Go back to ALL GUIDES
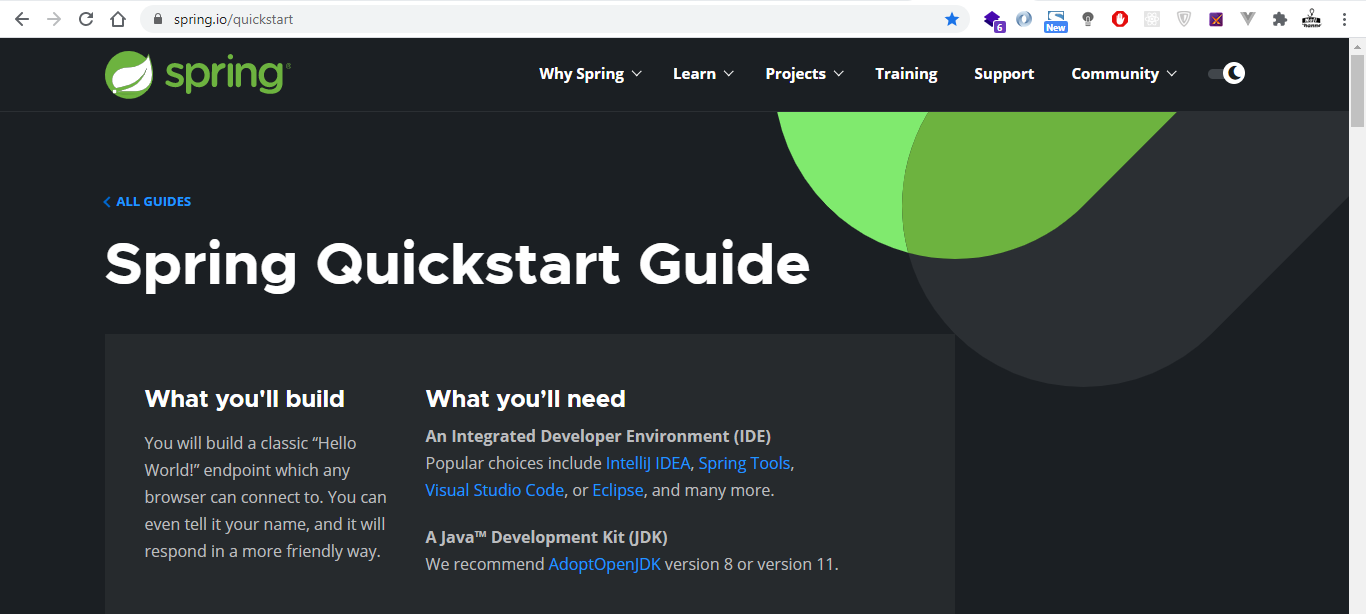The height and width of the screenshot is (614, 1366). (x=147, y=202)
